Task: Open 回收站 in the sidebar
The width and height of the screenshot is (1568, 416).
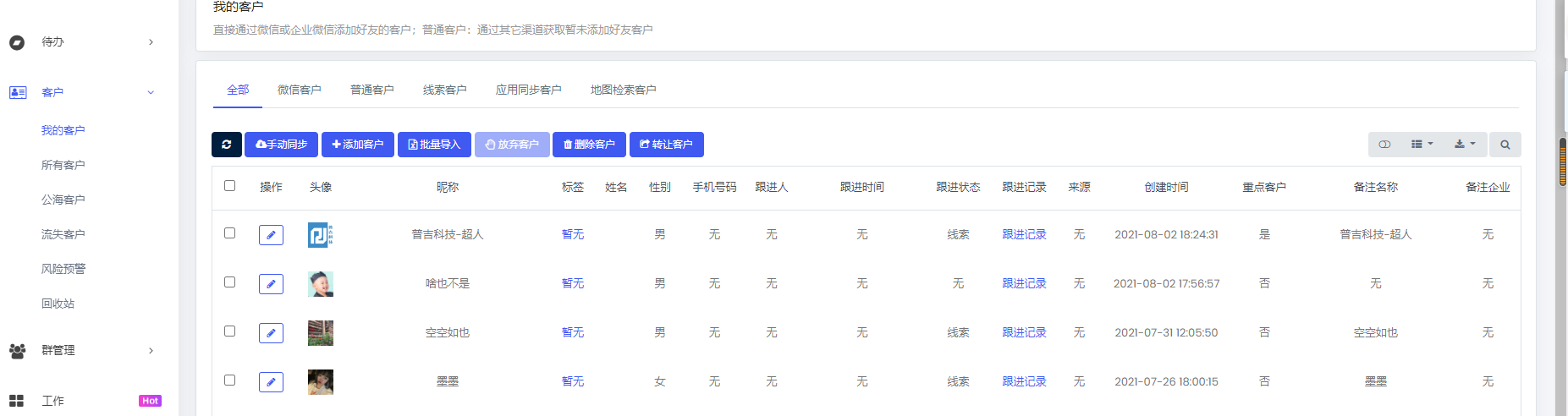Action: [x=58, y=304]
